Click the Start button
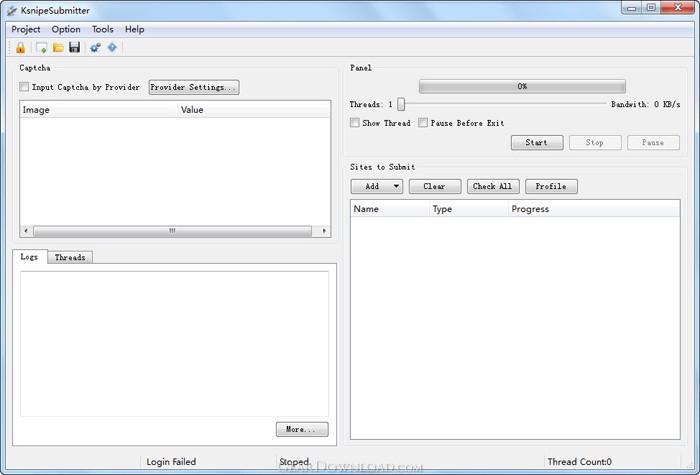This screenshot has width=700, height=475. [x=537, y=142]
